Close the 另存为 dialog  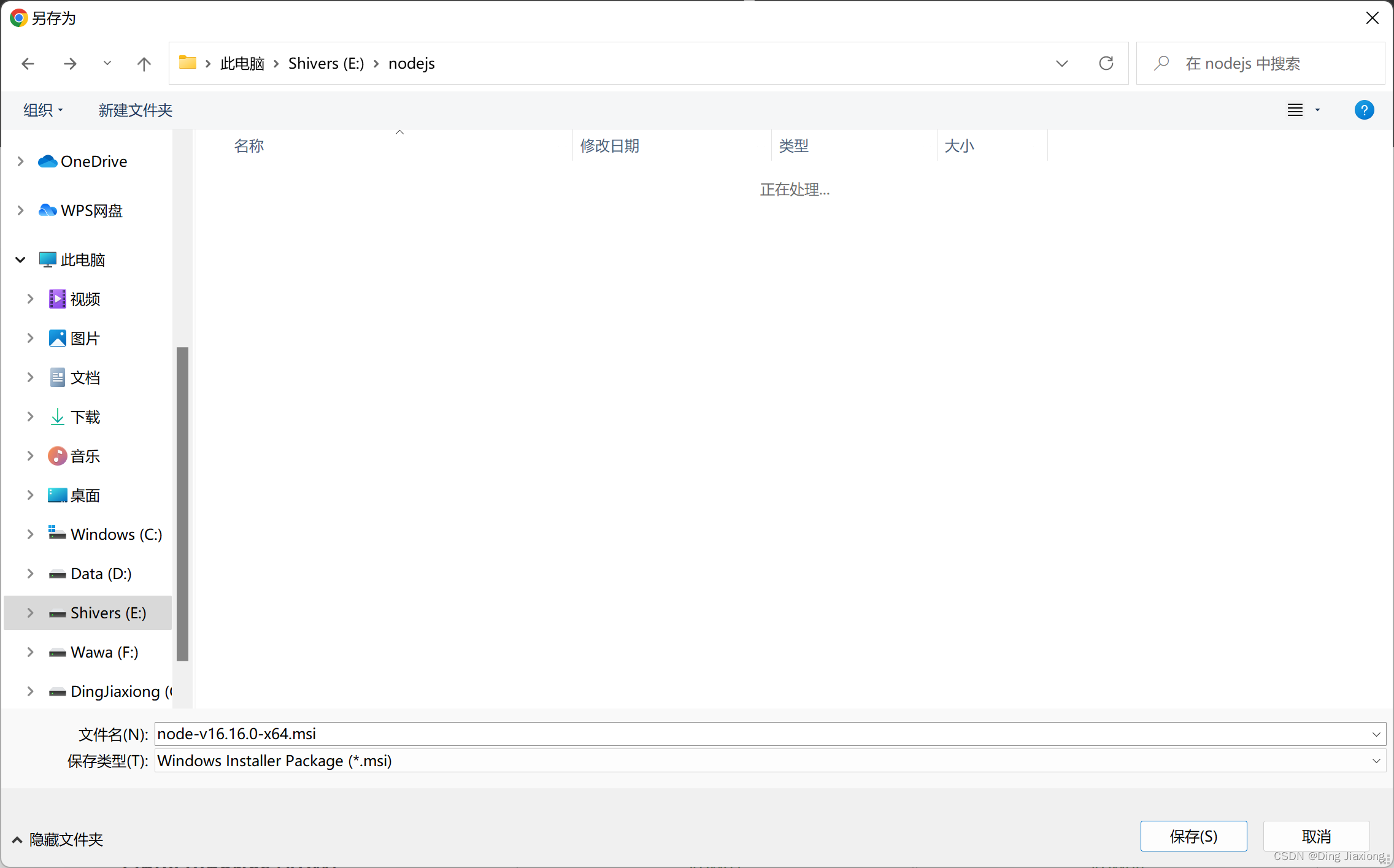[1373, 18]
